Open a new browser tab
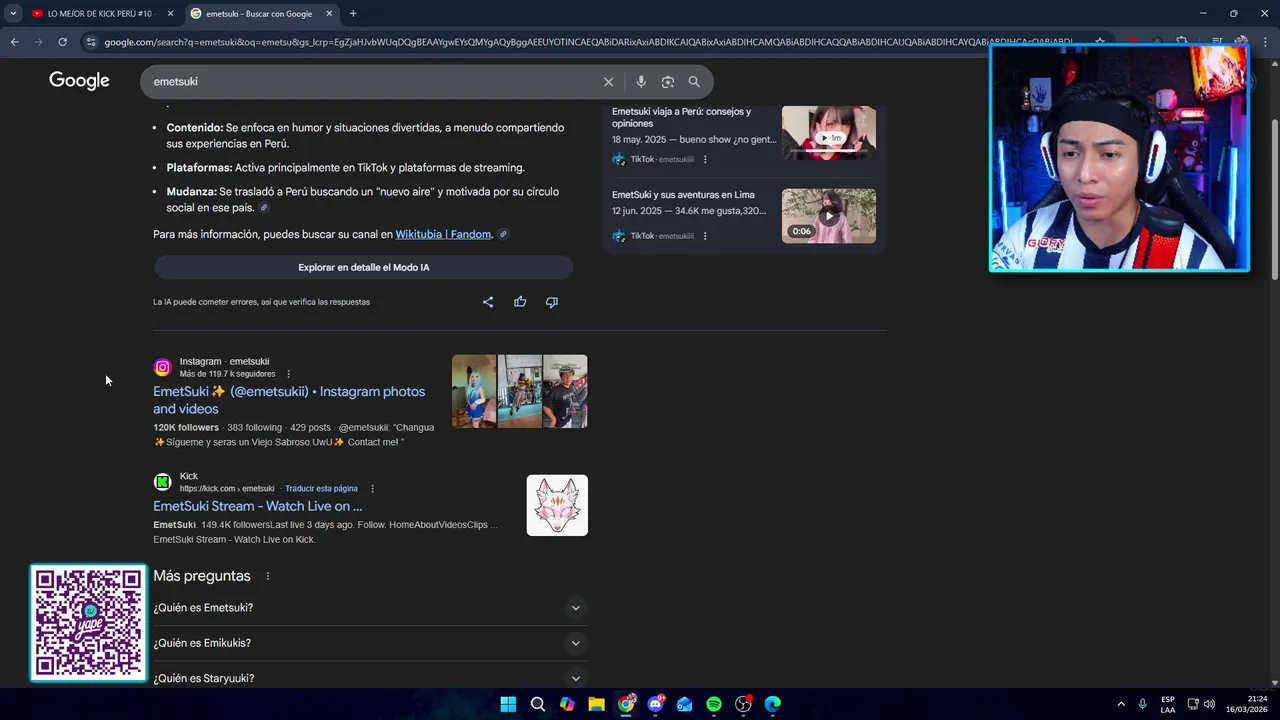This screenshot has height=720, width=1280. 353,14
